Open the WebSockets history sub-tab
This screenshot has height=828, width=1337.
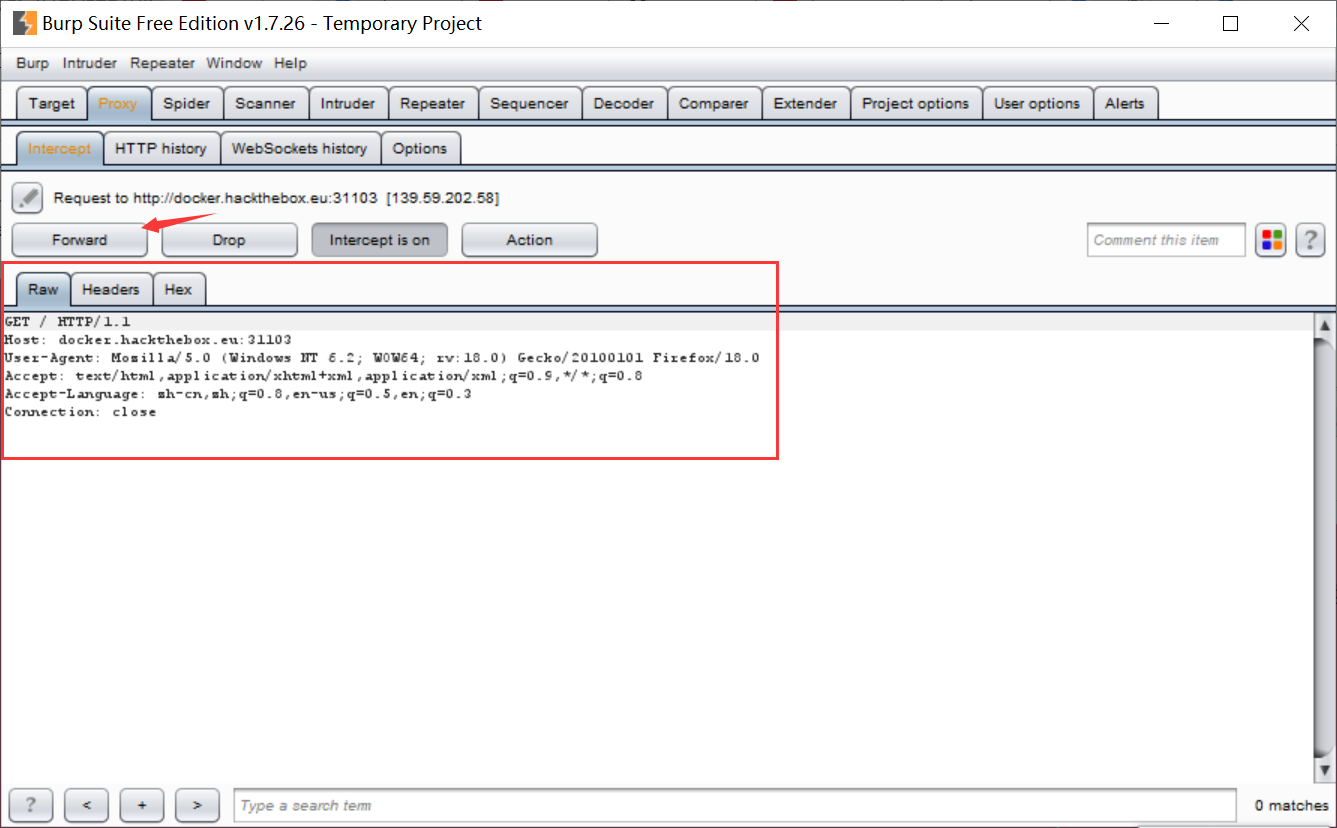click(x=300, y=148)
